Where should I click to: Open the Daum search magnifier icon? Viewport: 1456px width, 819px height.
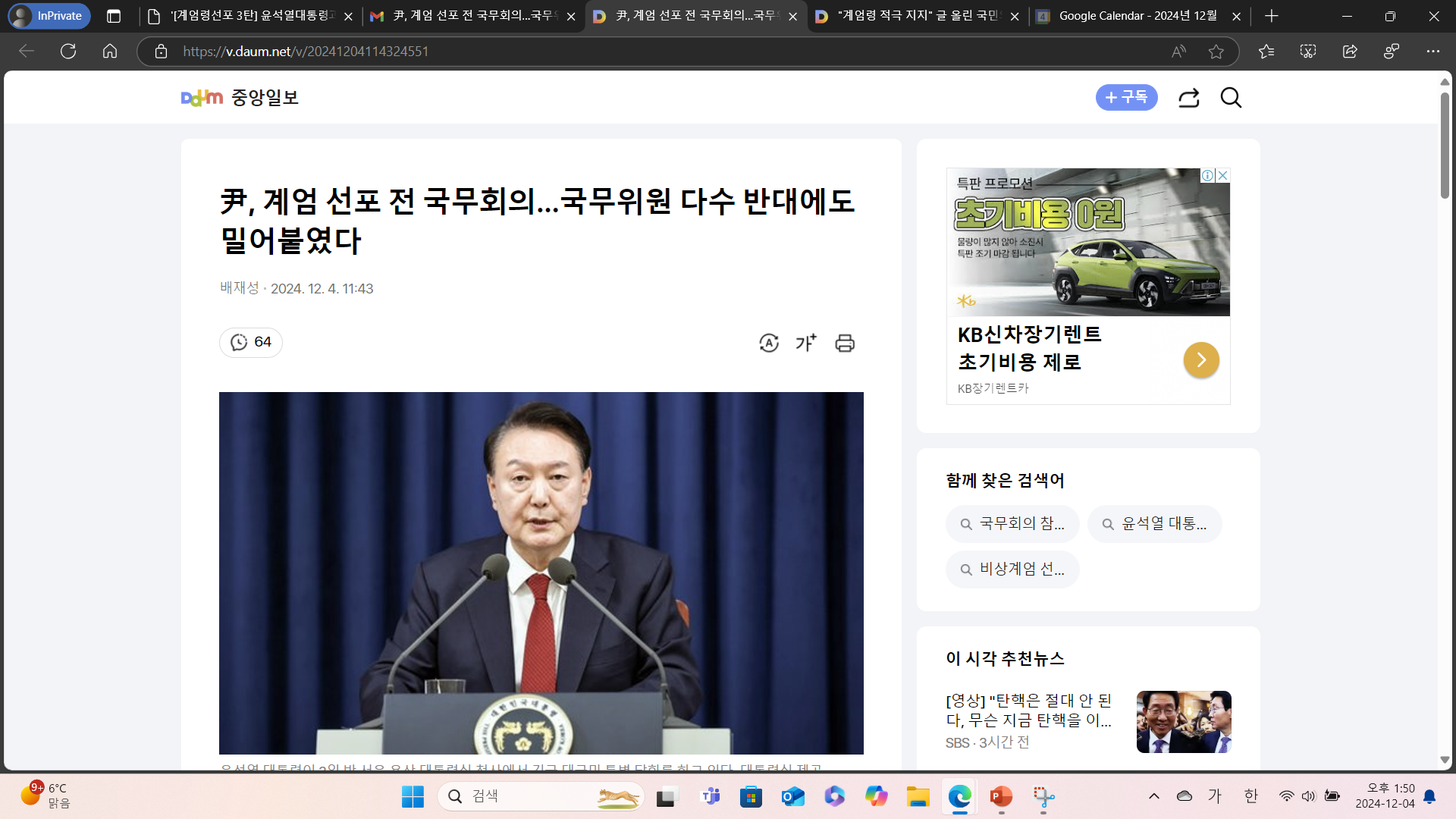click(x=1231, y=98)
